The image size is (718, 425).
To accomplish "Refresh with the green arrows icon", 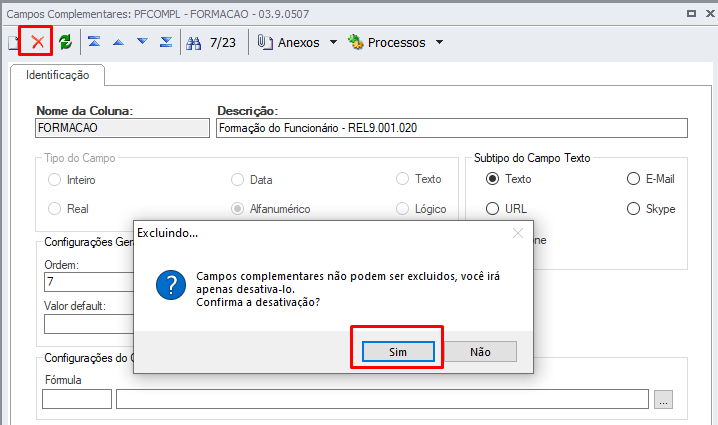I will tap(65, 42).
